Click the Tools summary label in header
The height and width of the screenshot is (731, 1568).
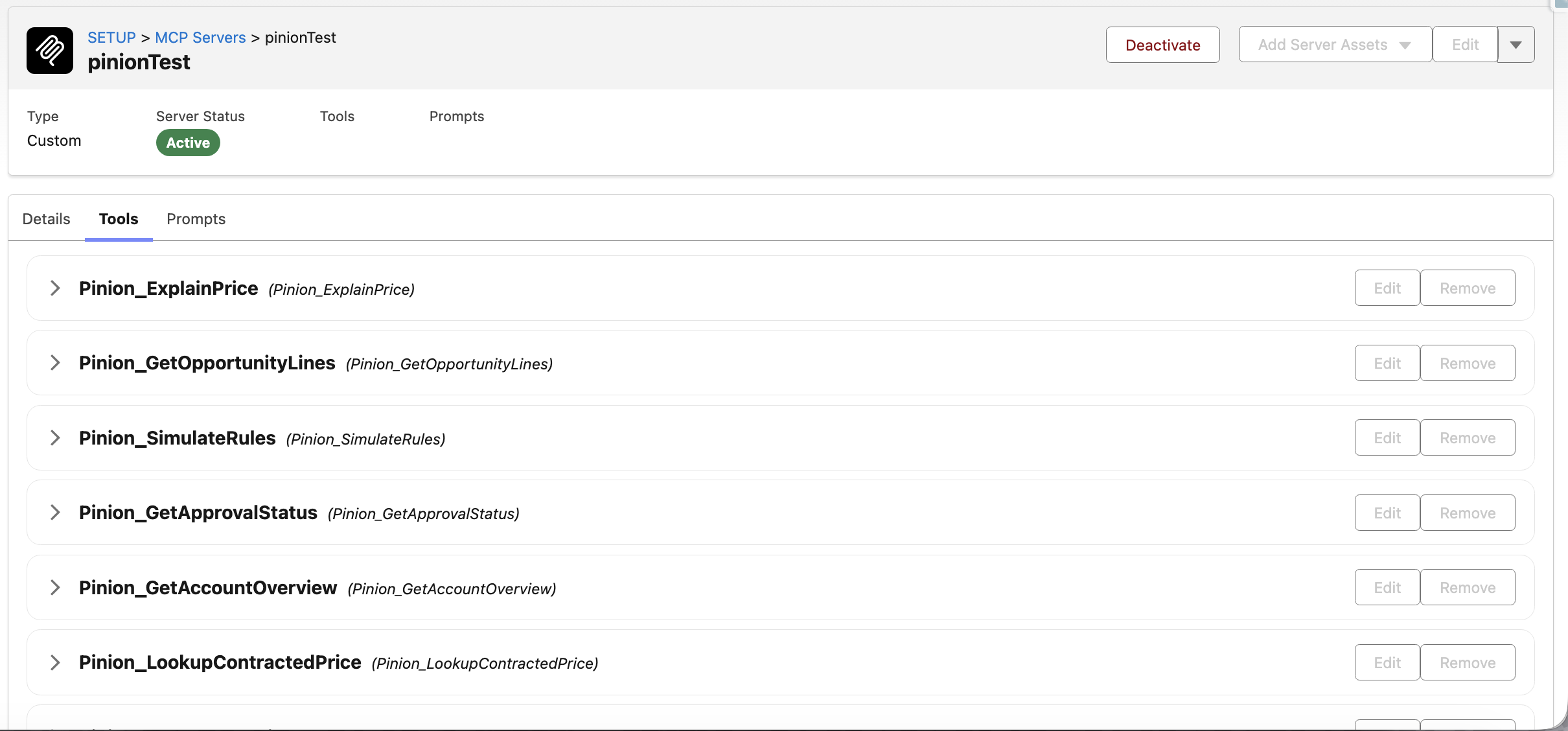pyautogui.click(x=337, y=116)
